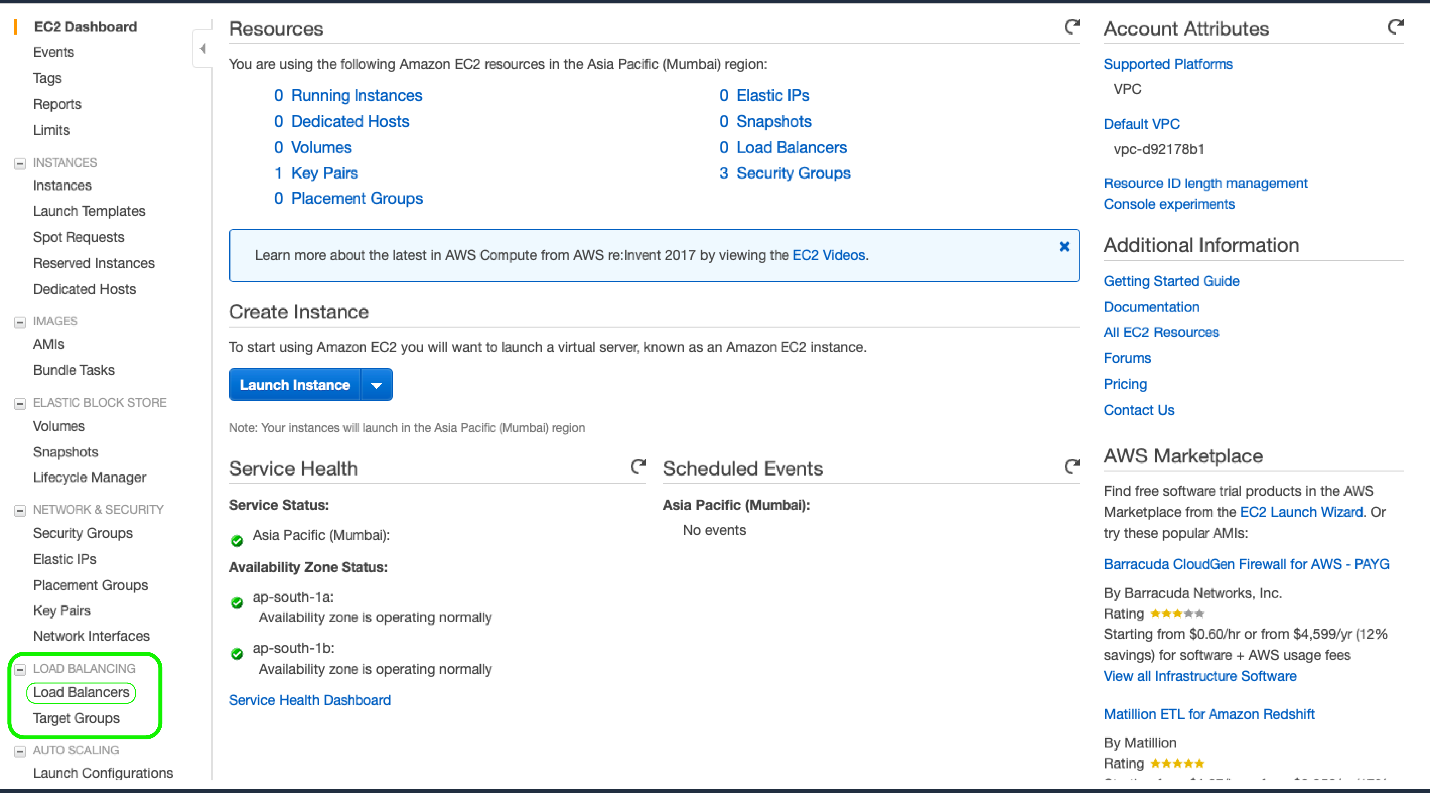Click the Running Instances resource link
Viewport: 1430px width, 793px height.
(357, 95)
